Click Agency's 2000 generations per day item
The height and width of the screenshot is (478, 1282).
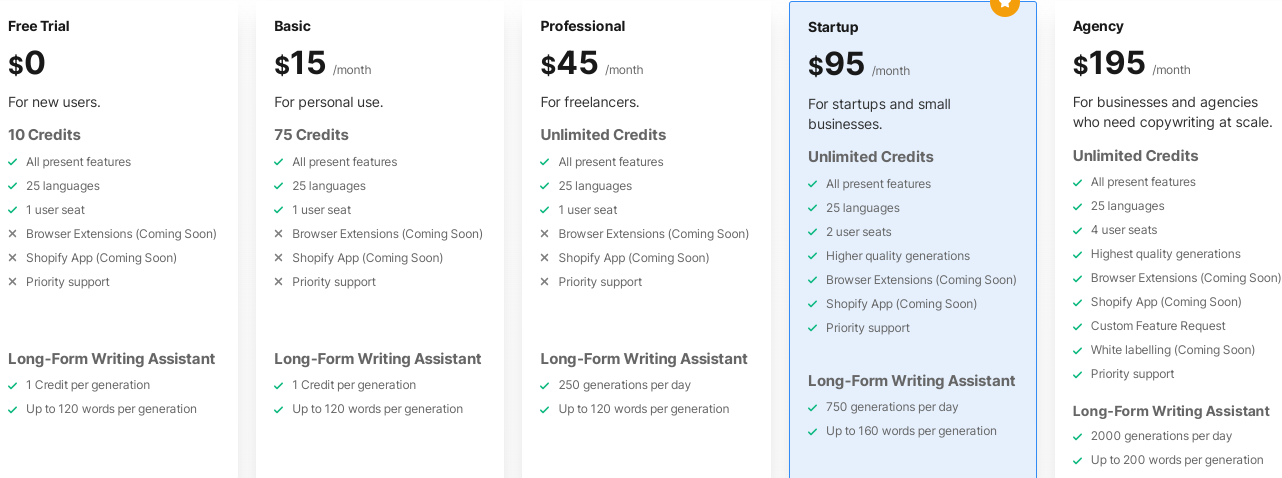(1161, 436)
